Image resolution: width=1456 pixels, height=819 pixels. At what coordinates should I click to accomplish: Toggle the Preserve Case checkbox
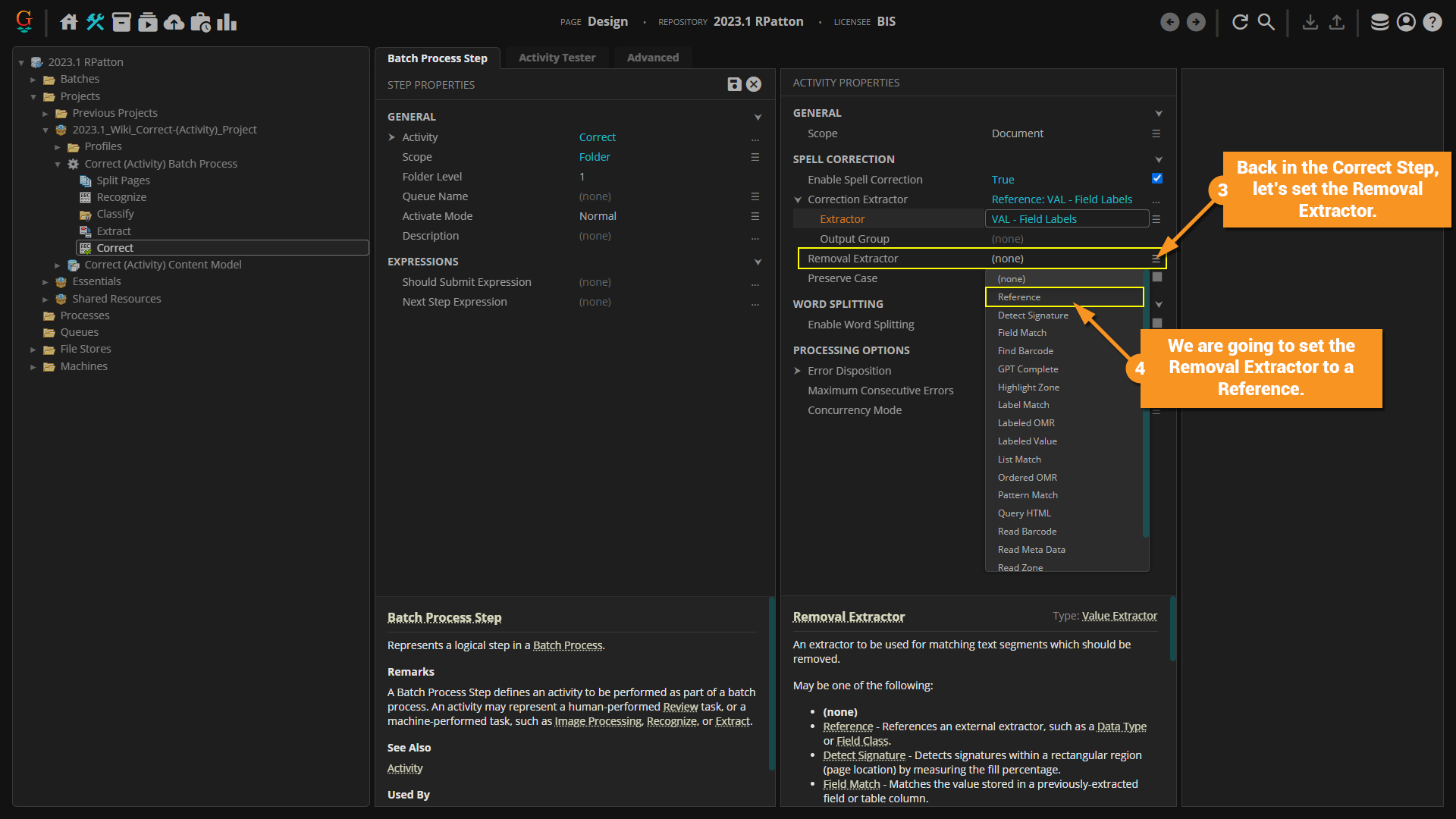[x=1156, y=278]
